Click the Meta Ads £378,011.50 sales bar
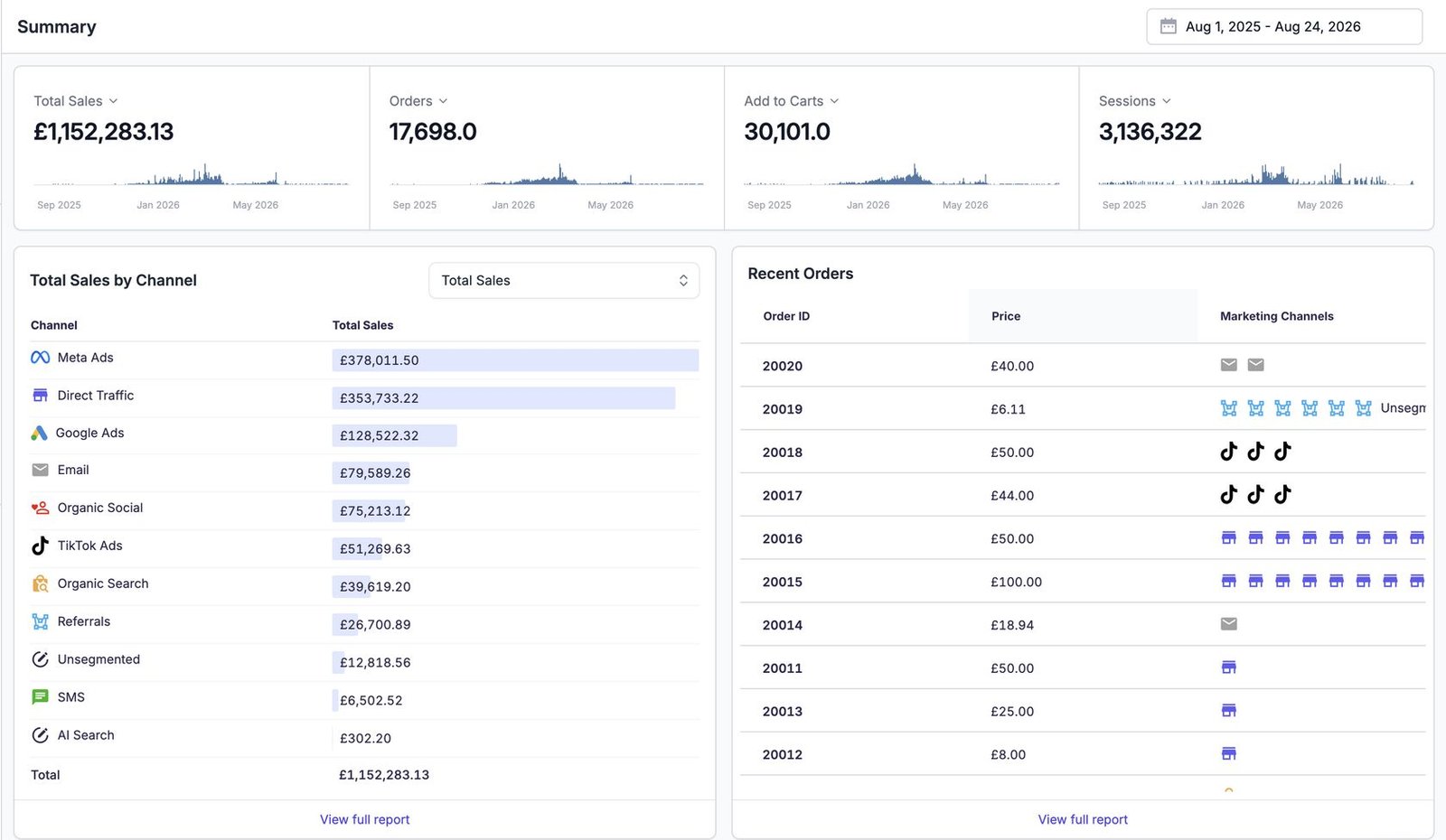Screen dimensions: 1446x840 pos(515,360)
